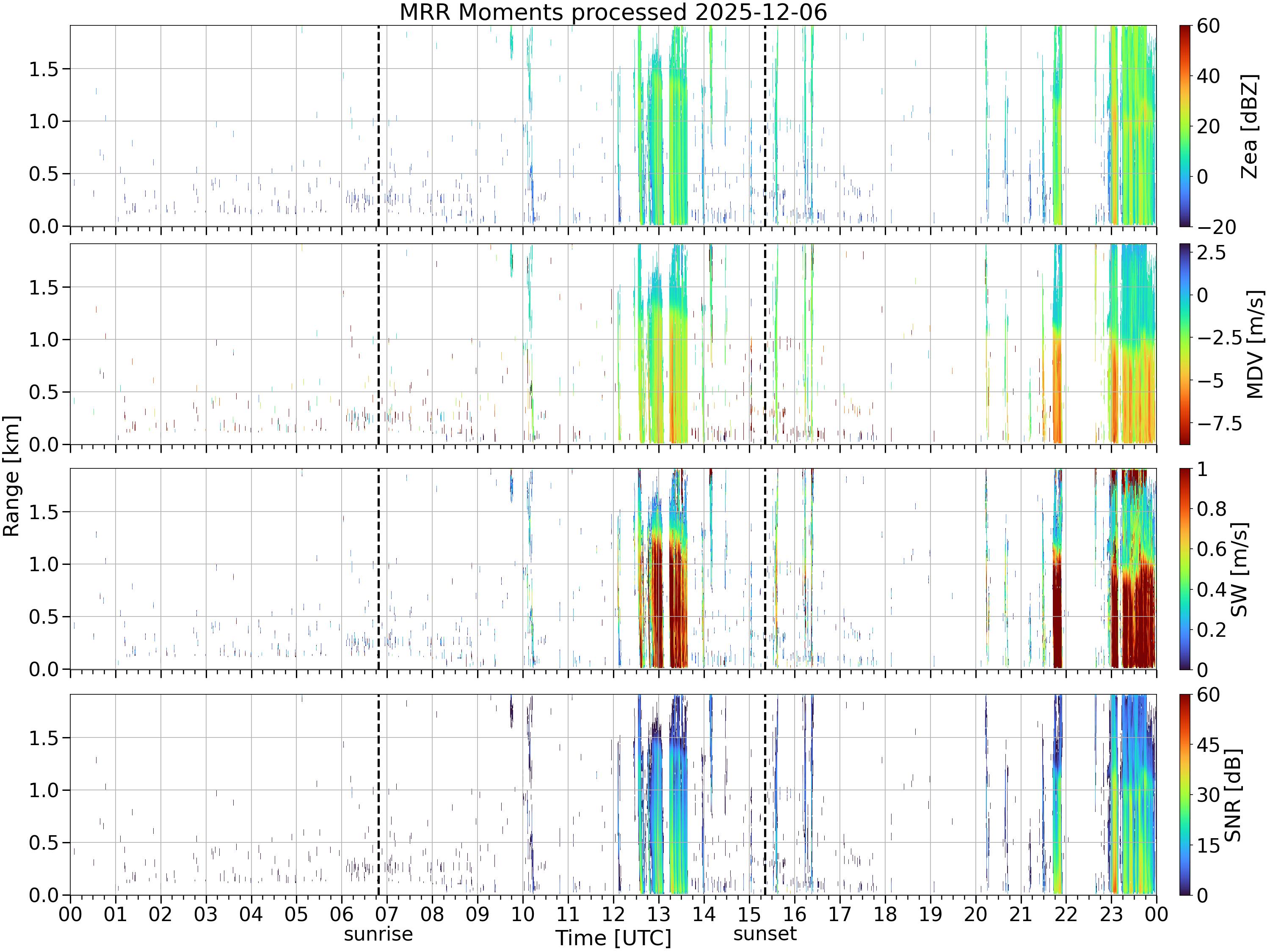The image size is (1270, 952).
Task: Click the 06 hour tick label on the time axis
Action: point(342,913)
